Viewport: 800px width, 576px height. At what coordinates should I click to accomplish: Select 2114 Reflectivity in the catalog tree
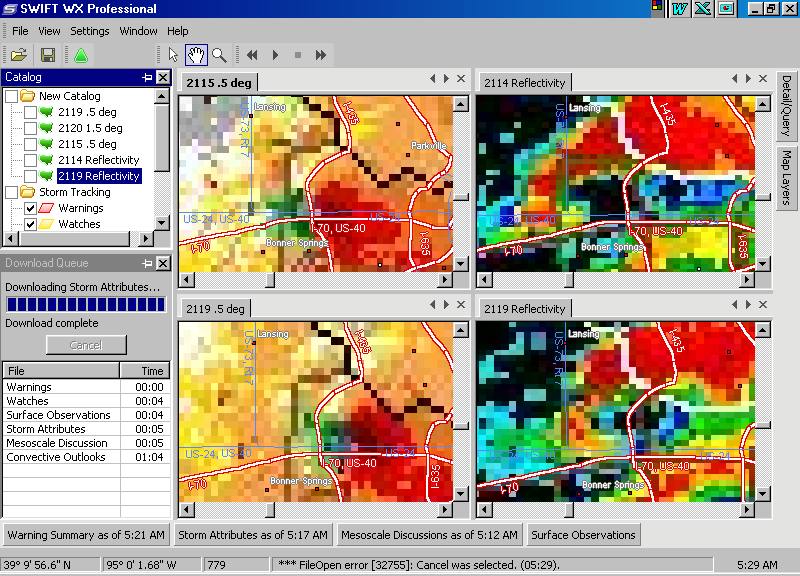tap(98, 160)
